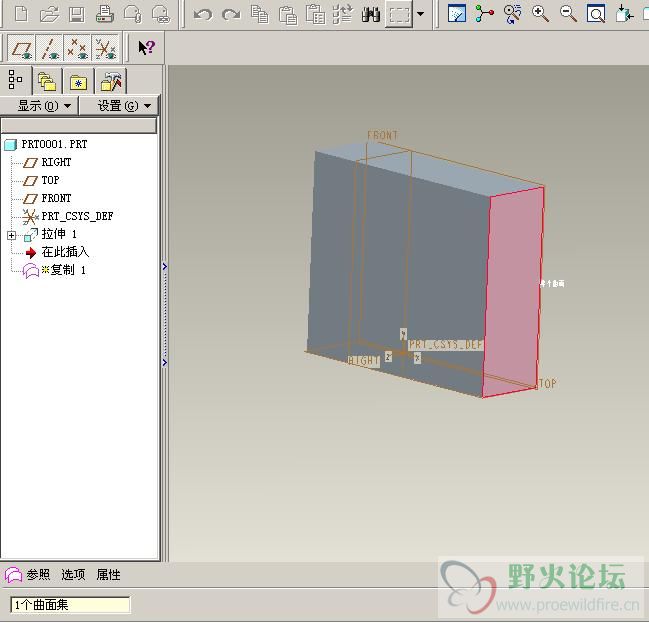Screen dimensions: 649x623
Task: Open a file with the Open folder icon
Action: [49, 14]
